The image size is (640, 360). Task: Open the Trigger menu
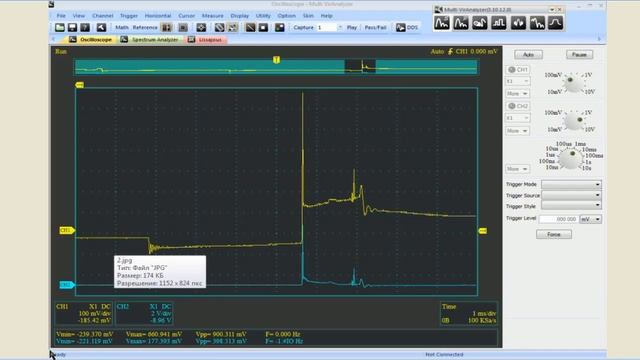pos(129,16)
